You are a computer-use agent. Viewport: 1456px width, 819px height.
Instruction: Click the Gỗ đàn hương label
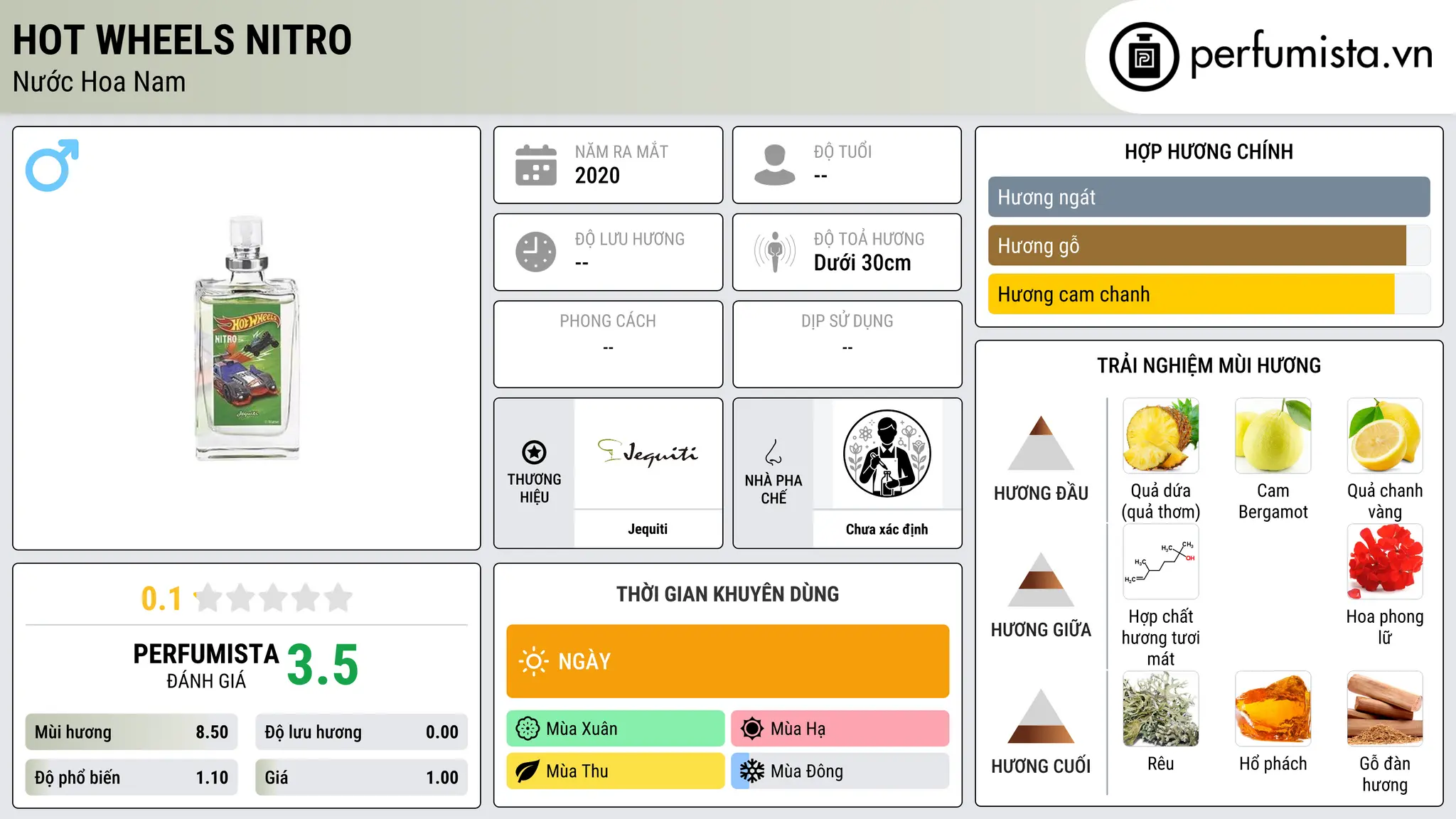(x=1385, y=774)
